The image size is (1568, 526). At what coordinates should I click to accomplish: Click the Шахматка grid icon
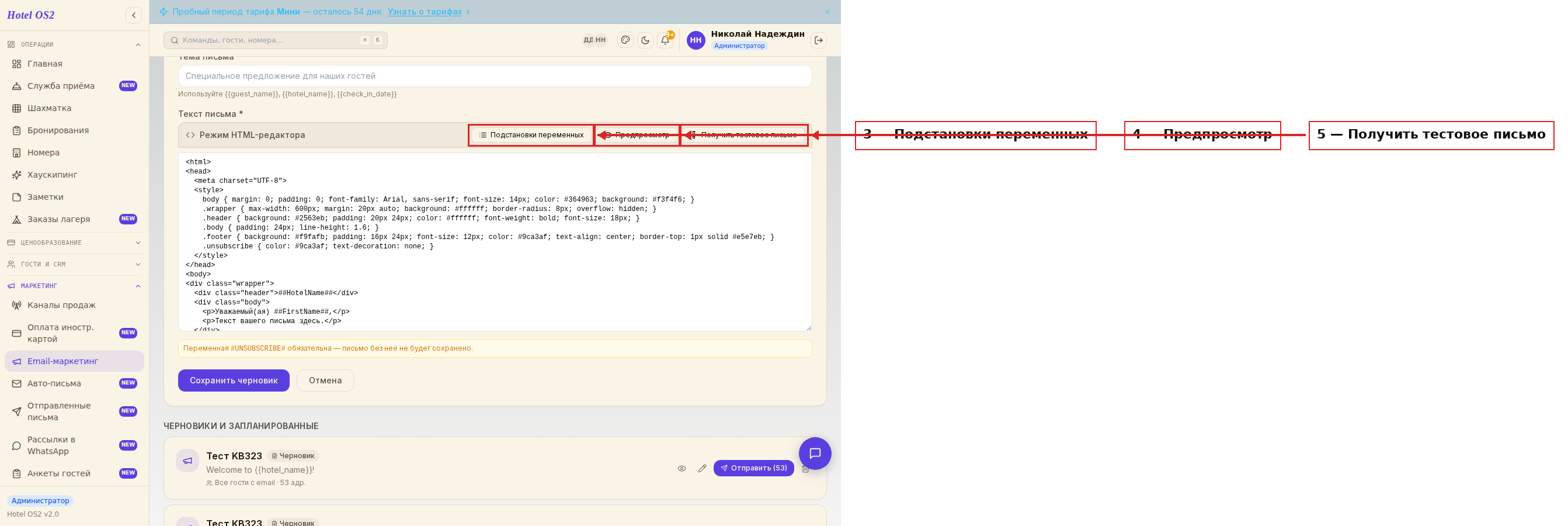click(x=16, y=109)
